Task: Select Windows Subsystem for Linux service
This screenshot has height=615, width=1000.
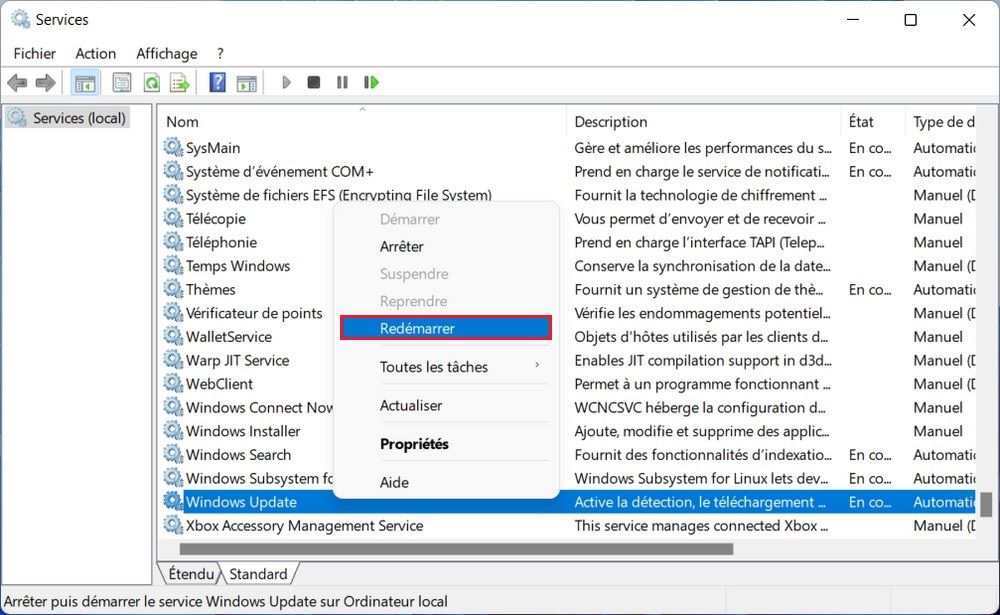Action: (259, 478)
